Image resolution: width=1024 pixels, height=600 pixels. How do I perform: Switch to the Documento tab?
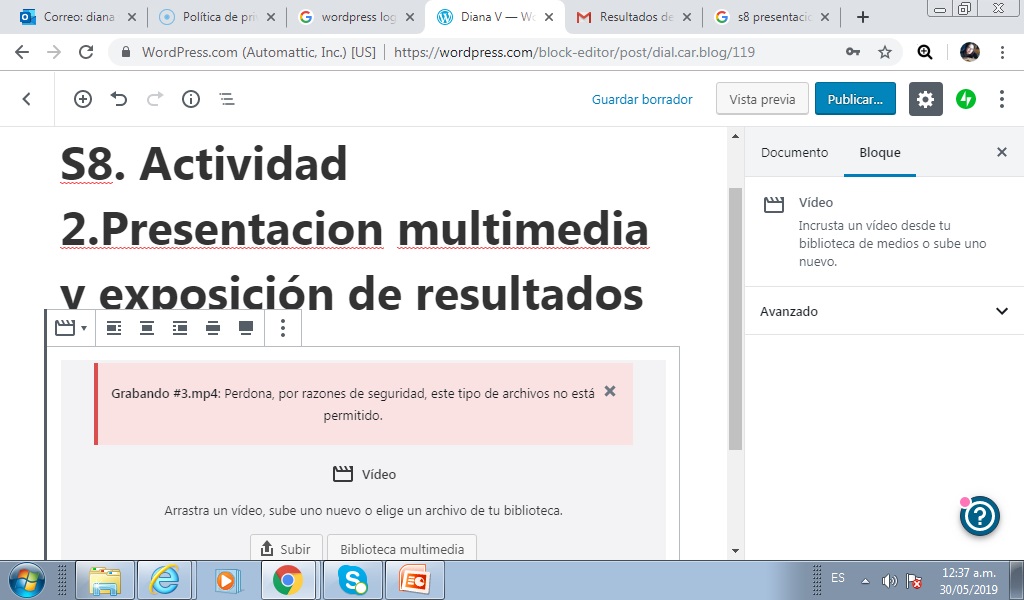tap(794, 153)
